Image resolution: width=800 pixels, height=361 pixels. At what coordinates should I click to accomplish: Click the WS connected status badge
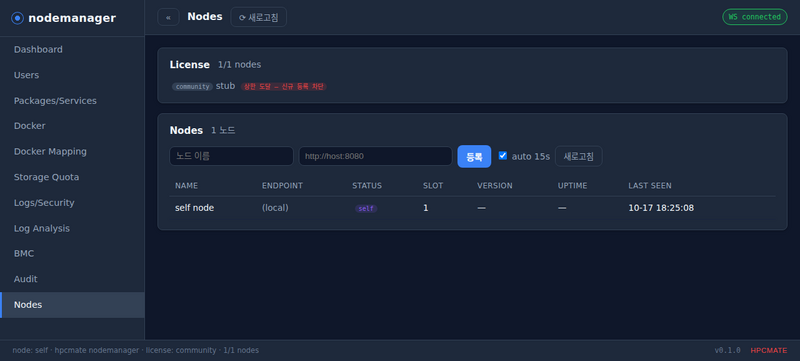click(x=755, y=17)
